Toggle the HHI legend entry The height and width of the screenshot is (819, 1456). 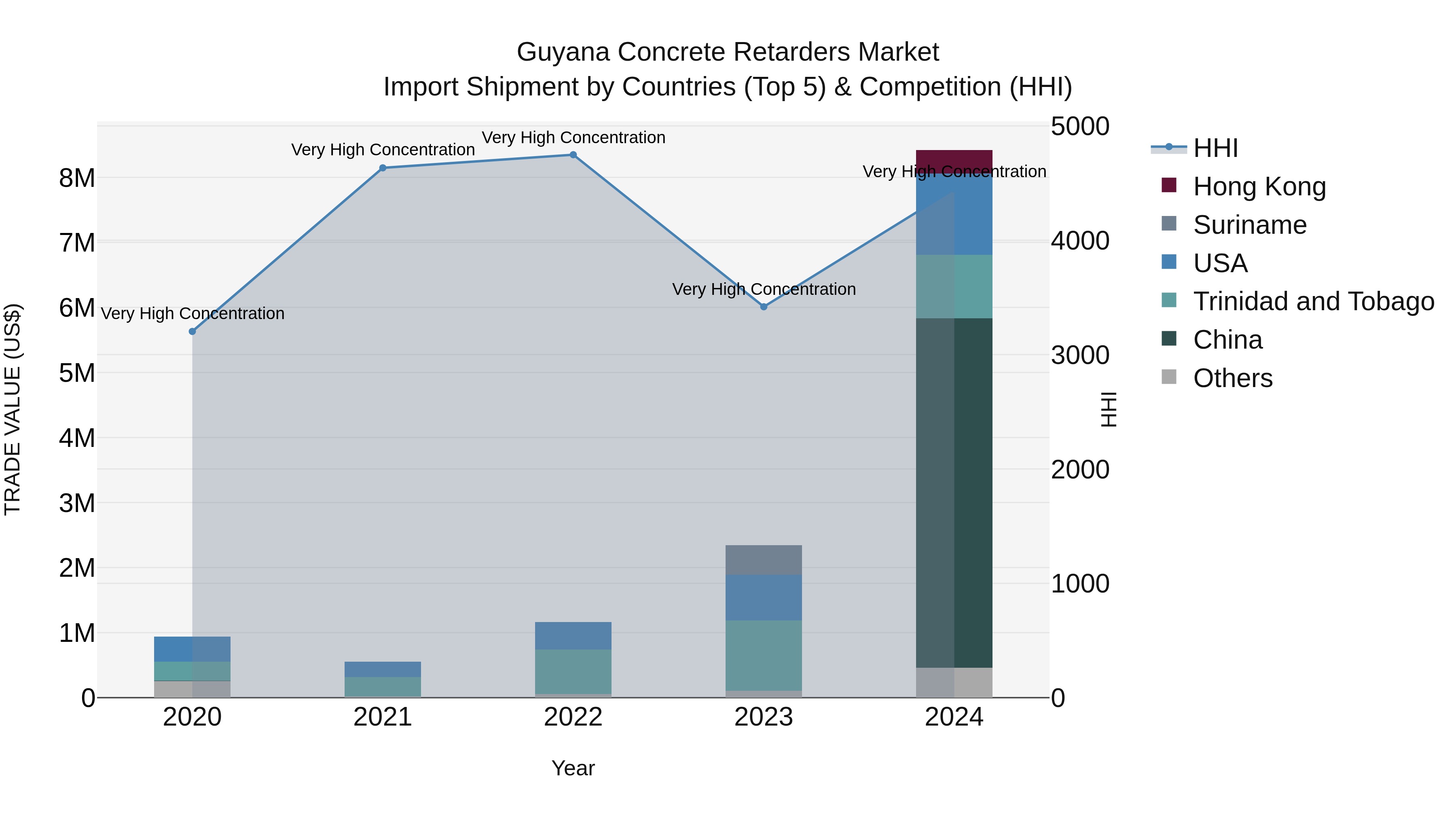coord(1194,148)
